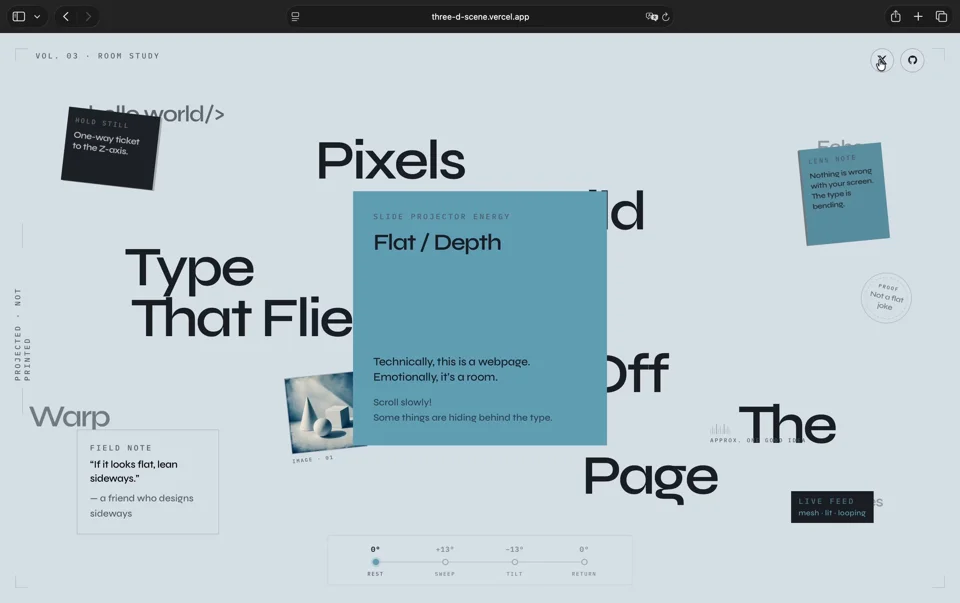Open the GitHub icon link
960x603 pixels.
[912, 60]
